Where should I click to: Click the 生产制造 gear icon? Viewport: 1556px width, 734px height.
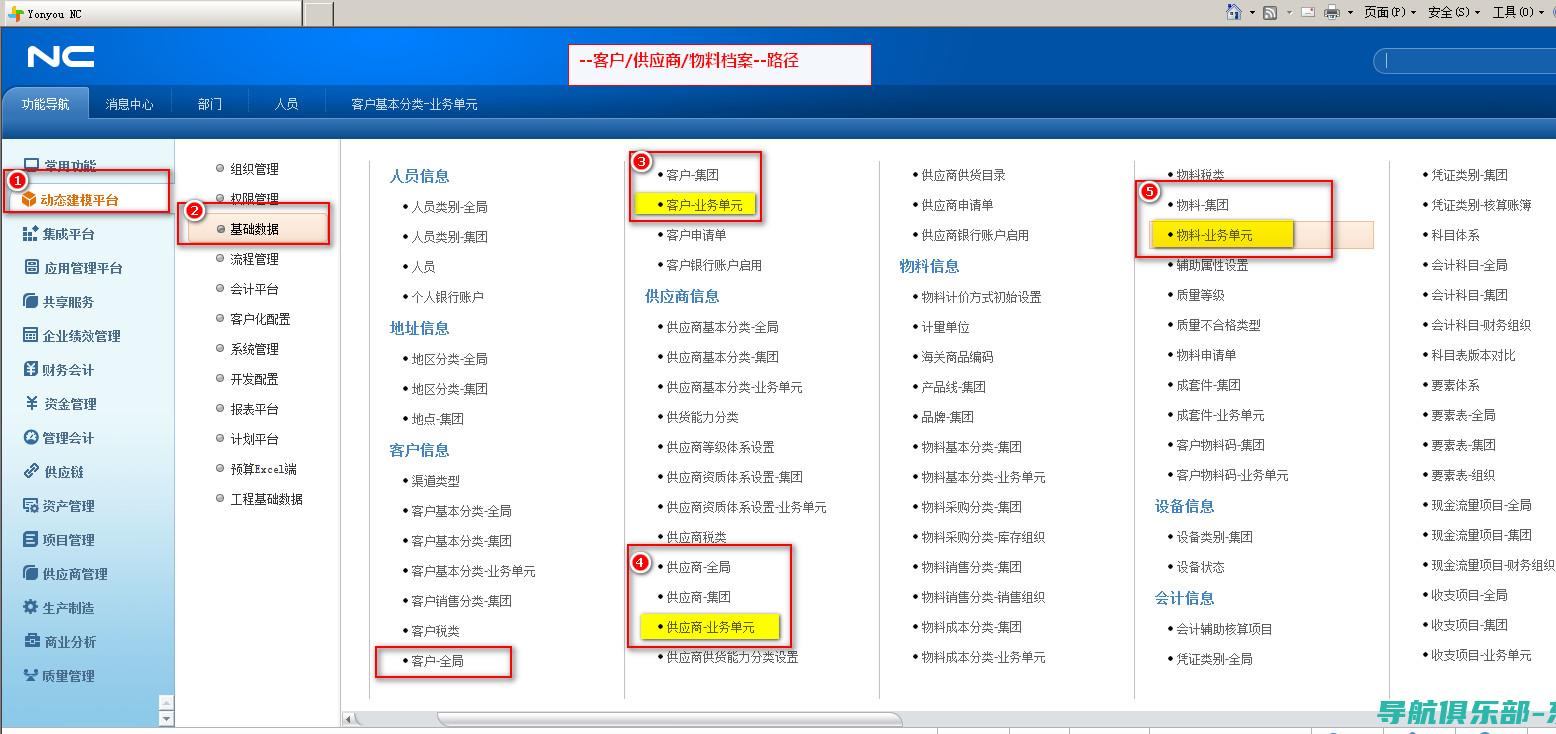coord(31,607)
